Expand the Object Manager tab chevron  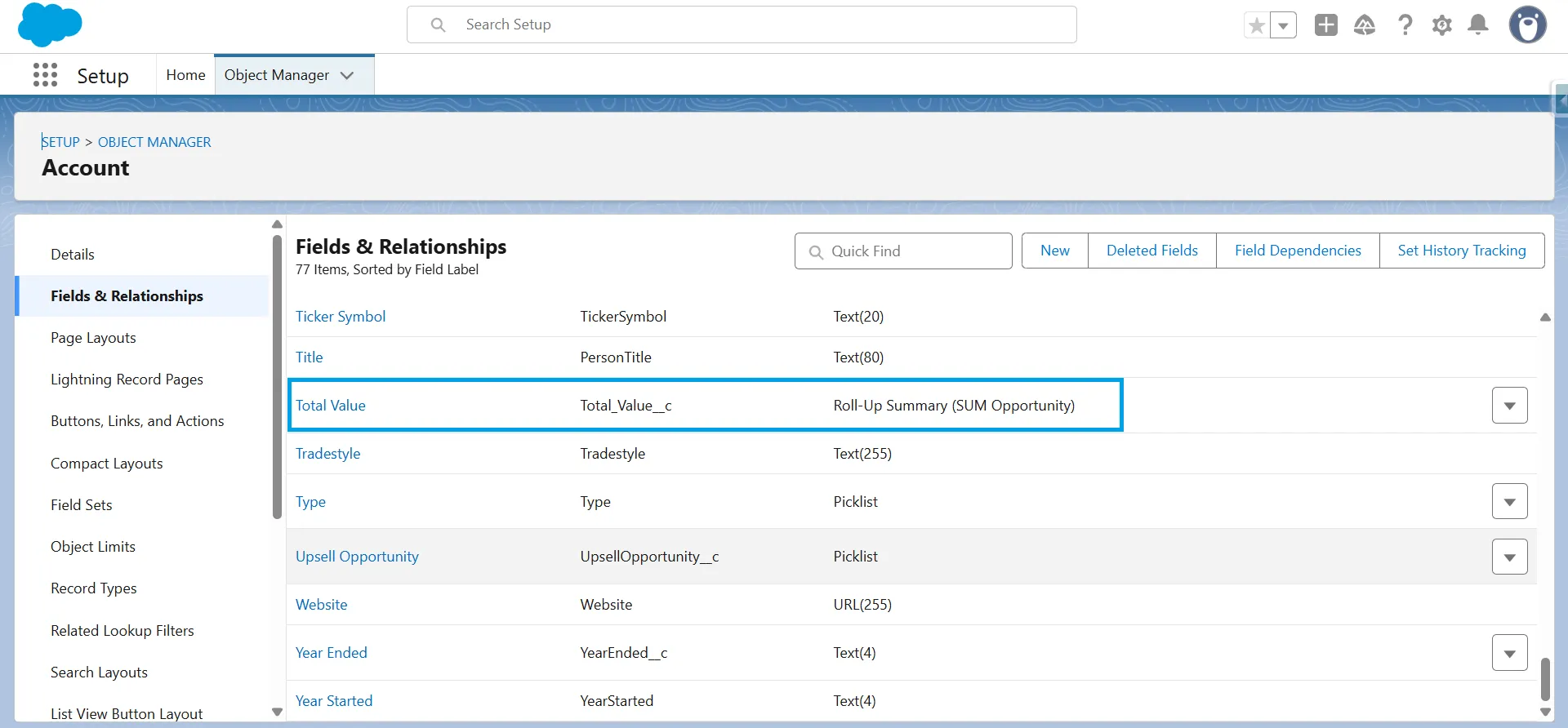pyautogui.click(x=347, y=75)
